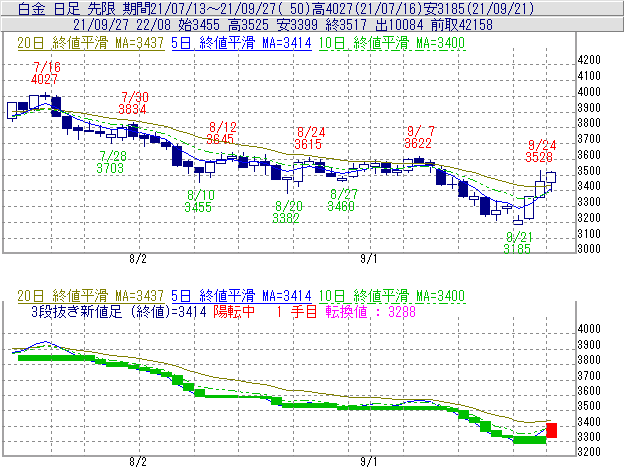Click the 始3455 opening value in header

point(199,25)
